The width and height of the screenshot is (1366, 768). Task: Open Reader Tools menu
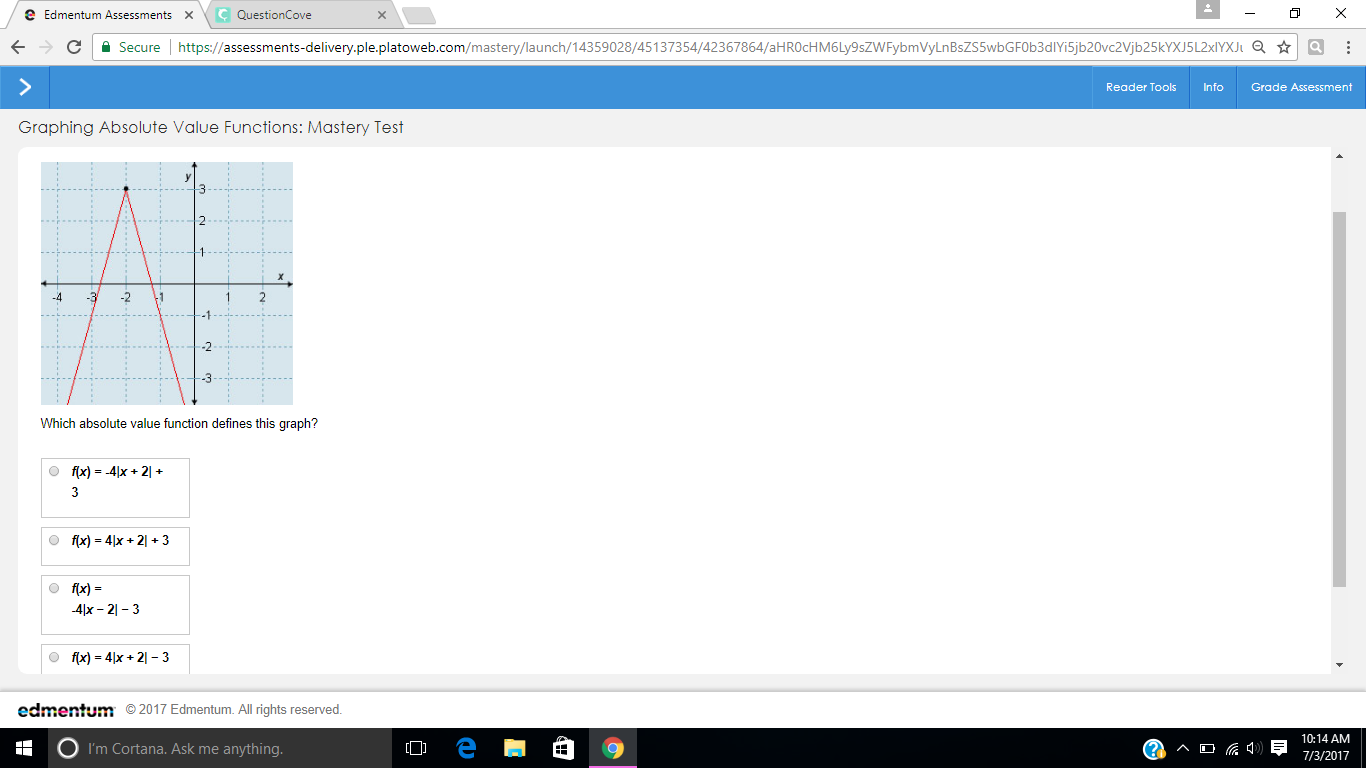point(1141,87)
